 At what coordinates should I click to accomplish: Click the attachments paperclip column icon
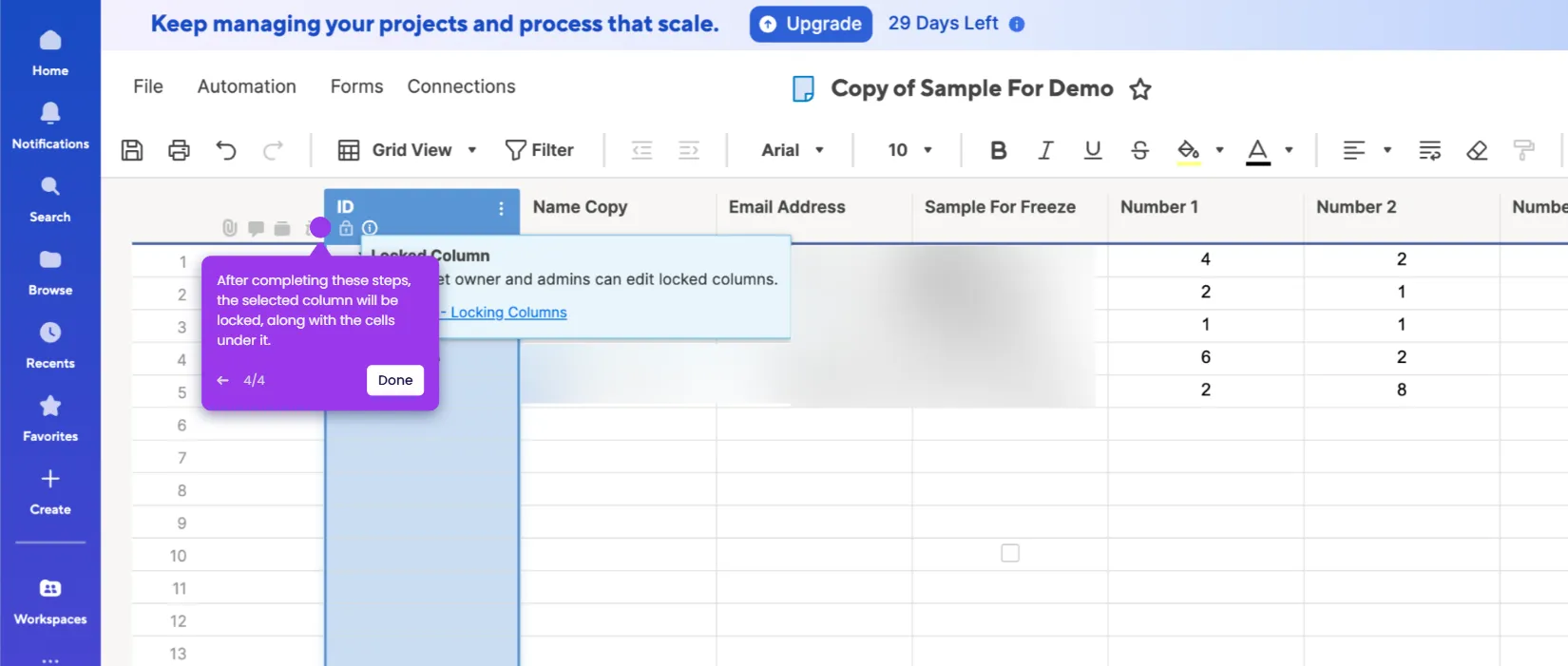(229, 228)
